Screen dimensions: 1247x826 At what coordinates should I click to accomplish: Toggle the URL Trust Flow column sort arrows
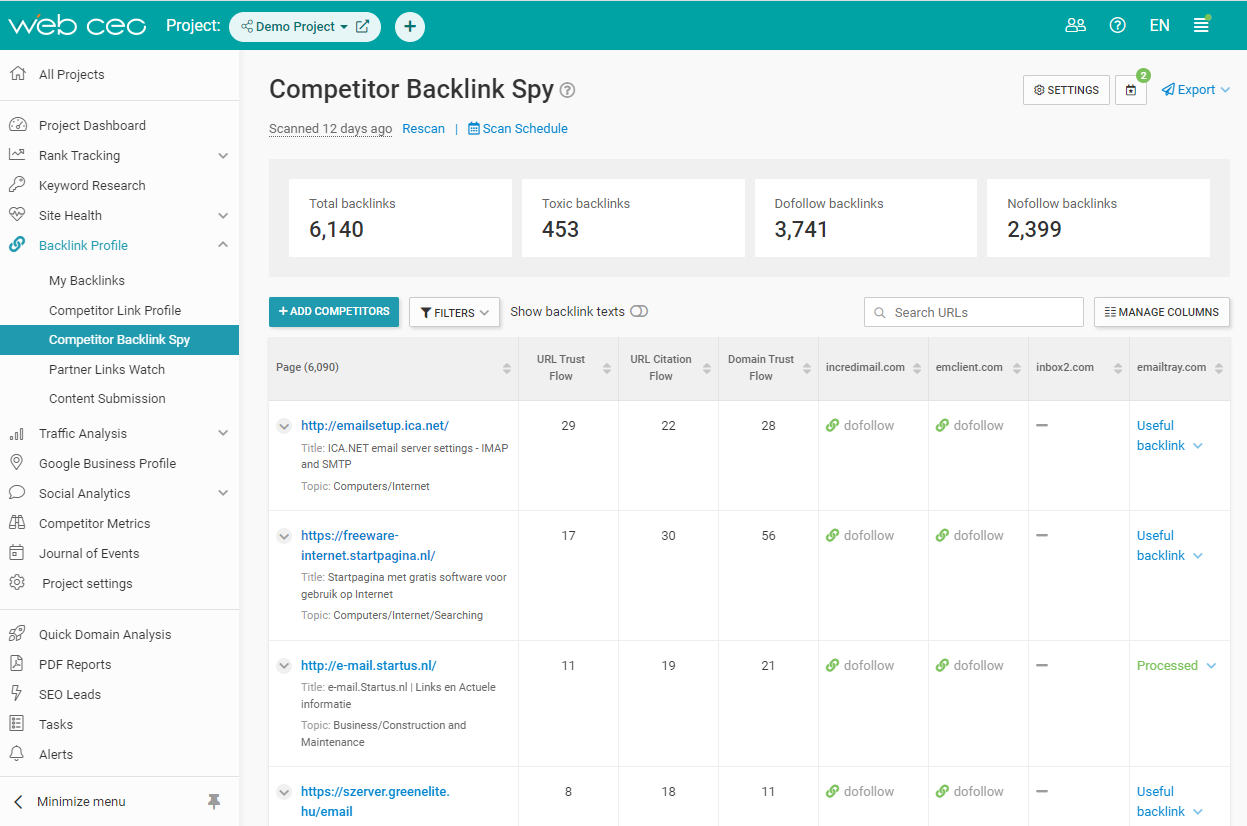pyautogui.click(x=608, y=369)
